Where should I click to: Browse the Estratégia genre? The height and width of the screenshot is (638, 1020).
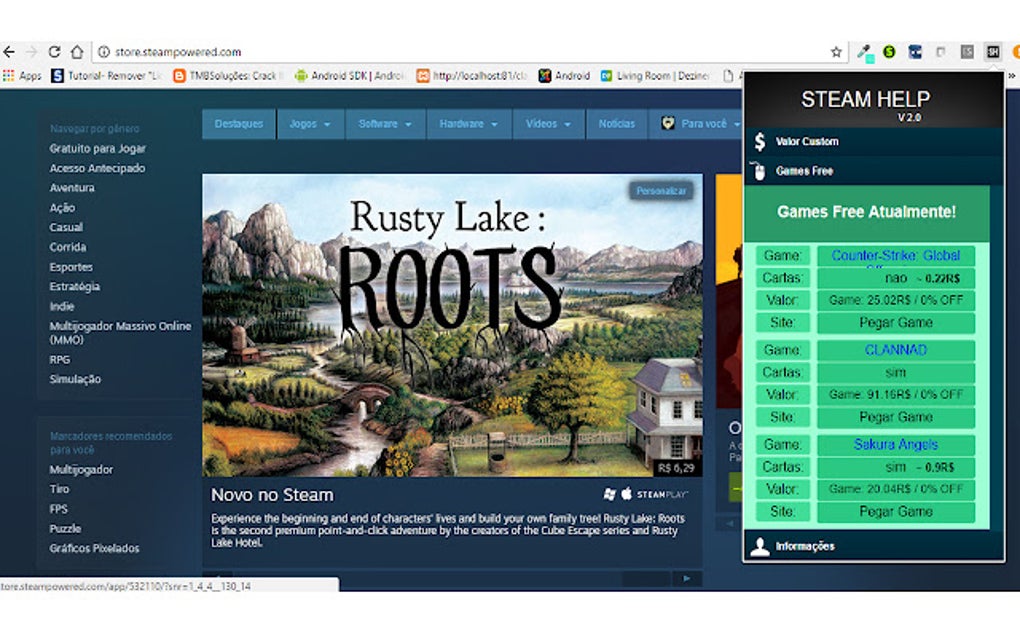point(74,286)
